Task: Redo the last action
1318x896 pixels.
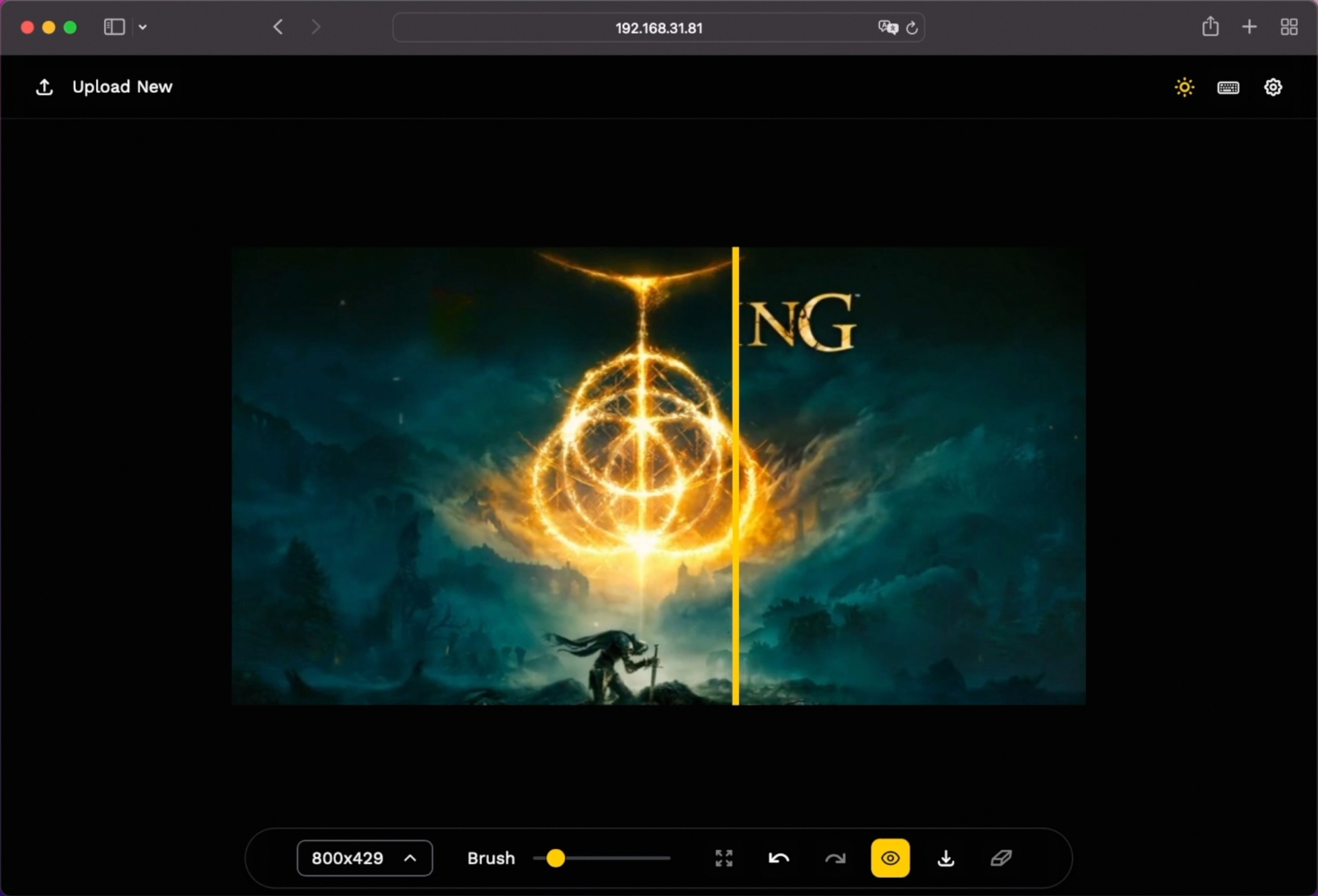Action: 835,858
